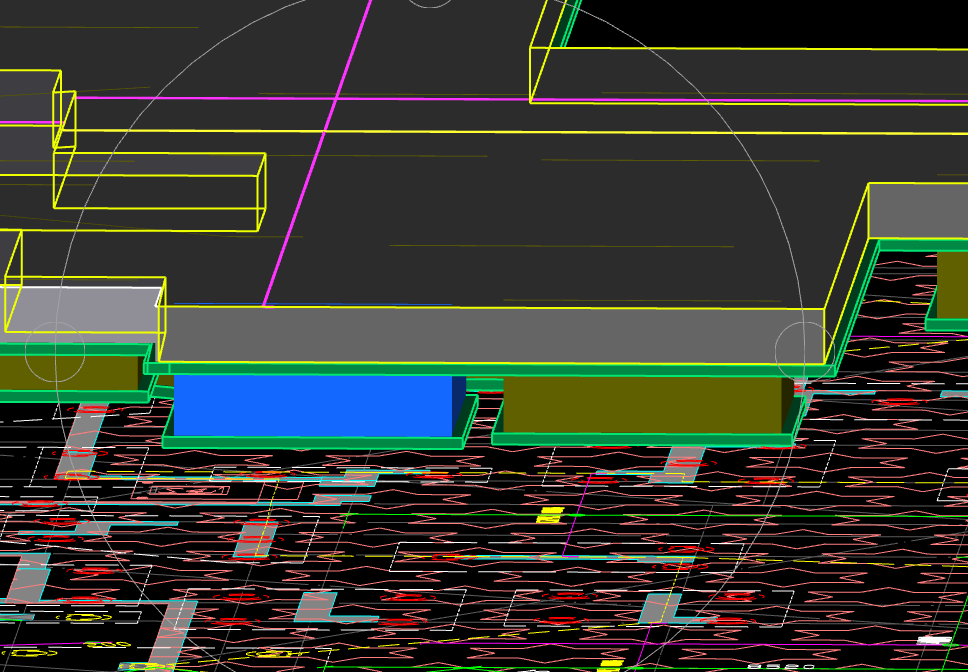Screen dimensions: 968x672
Task: Click the orbit circle's left handle
Action: pos(55,351)
